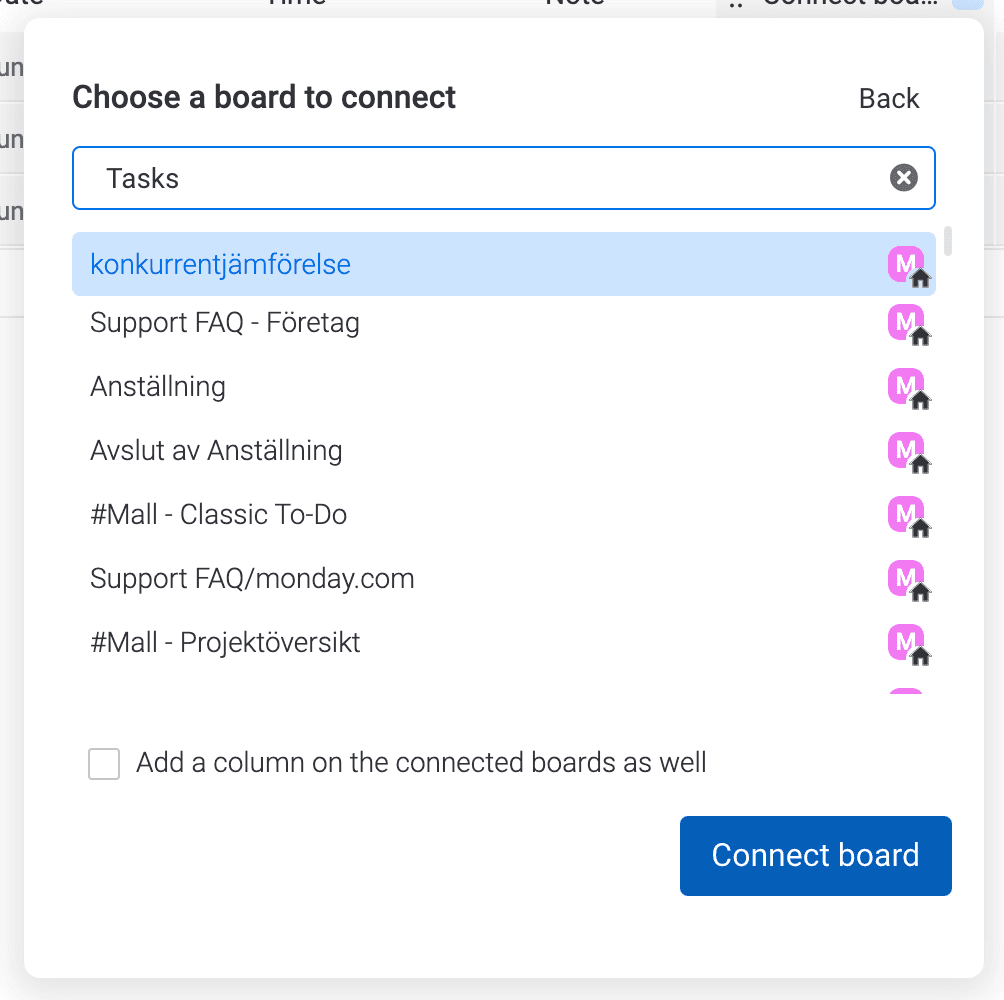Click workspace icon beside #Mall - Classic To-Do

pos(909,517)
